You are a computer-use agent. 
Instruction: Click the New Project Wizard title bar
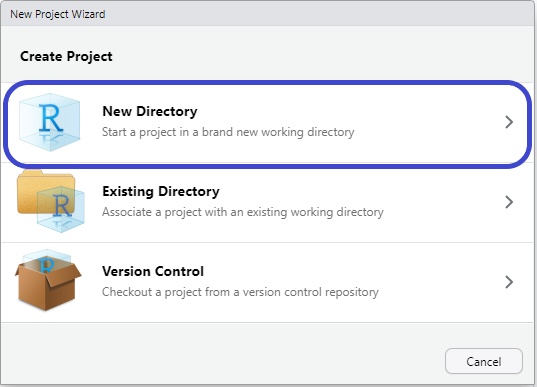tap(268, 14)
